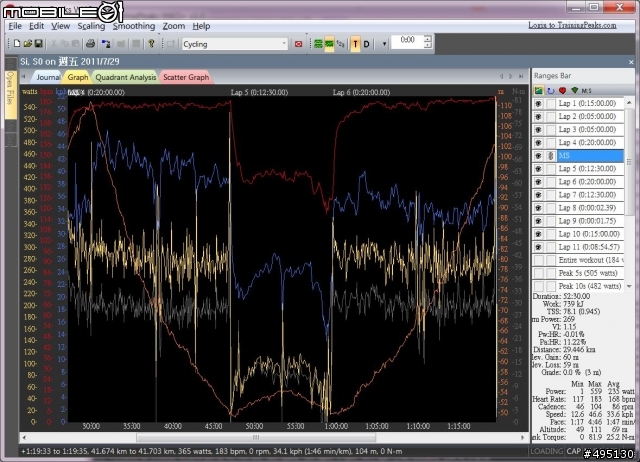Click the Ranges Bar chart icon
This screenshot has height=462, width=640.
point(539,90)
